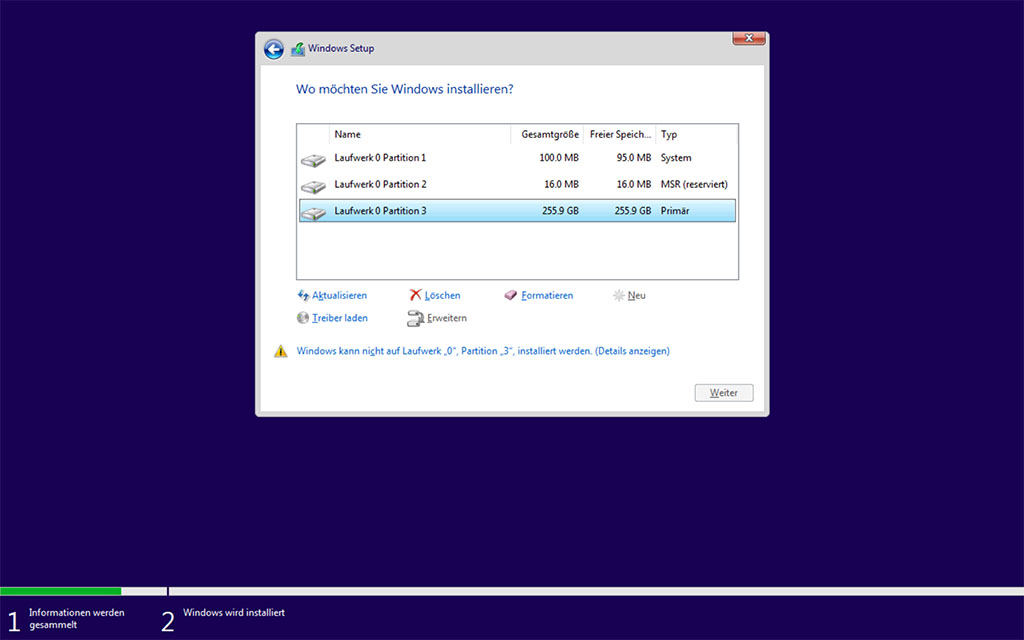
Task: Delete partition with Löschen link
Action: 442,295
